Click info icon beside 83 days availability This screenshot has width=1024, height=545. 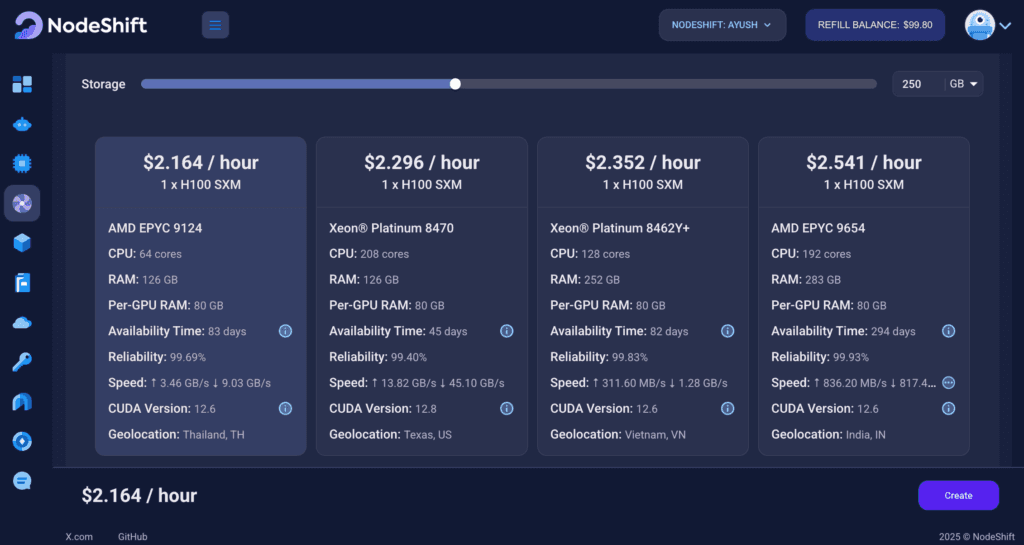pos(285,331)
